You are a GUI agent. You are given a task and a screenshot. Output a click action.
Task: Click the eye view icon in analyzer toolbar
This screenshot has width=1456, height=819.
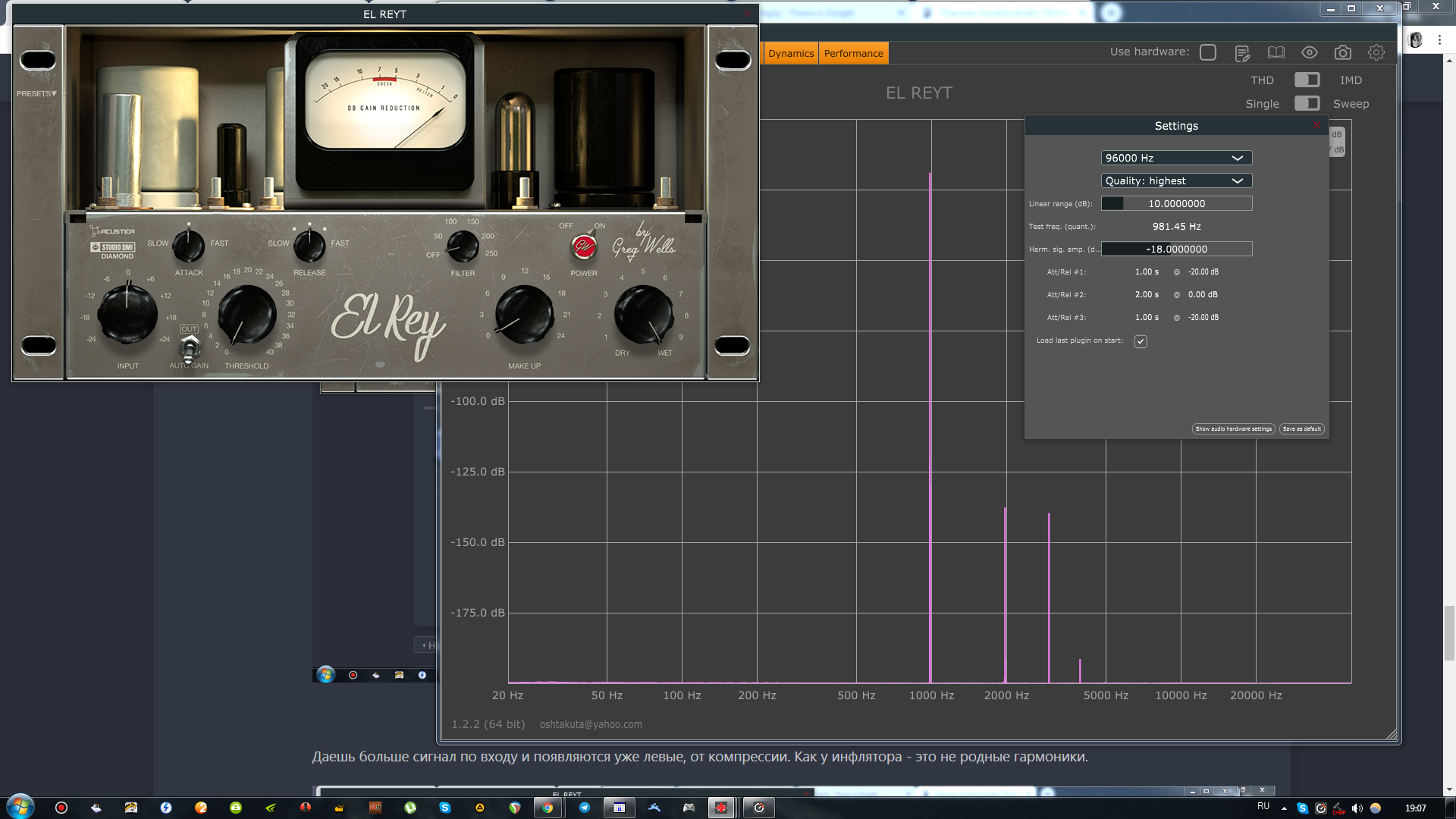pos(1310,52)
